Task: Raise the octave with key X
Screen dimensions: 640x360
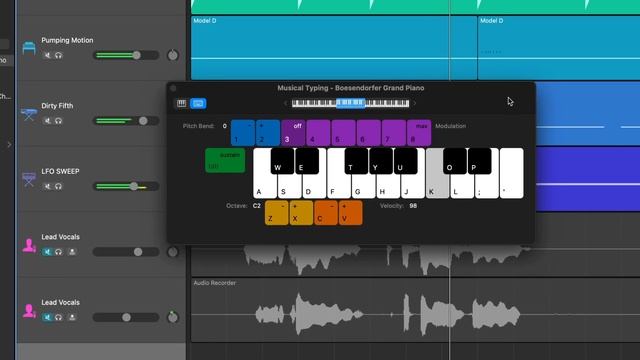Action: 301,213
